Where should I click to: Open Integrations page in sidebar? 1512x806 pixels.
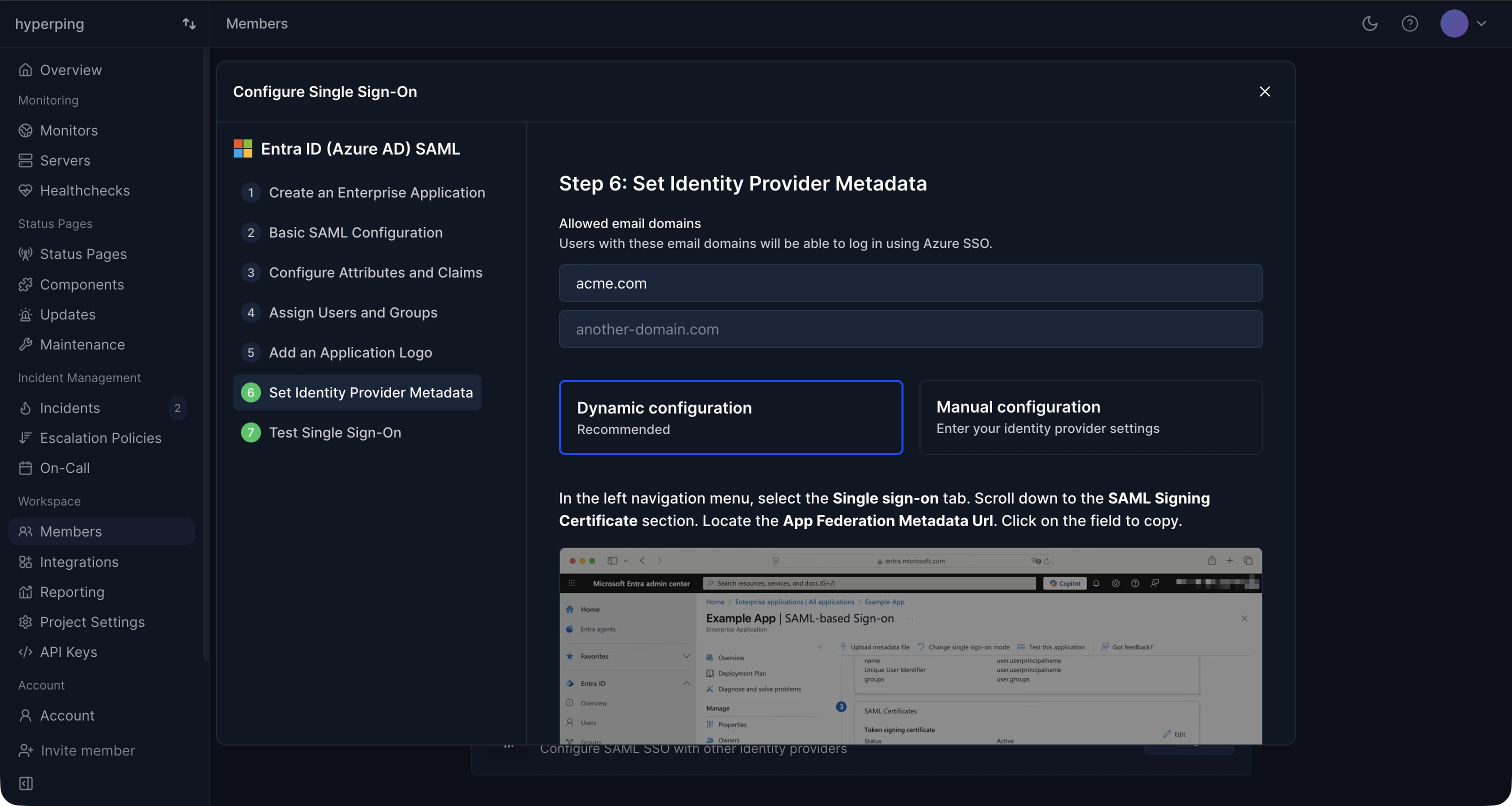coord(79,562)
